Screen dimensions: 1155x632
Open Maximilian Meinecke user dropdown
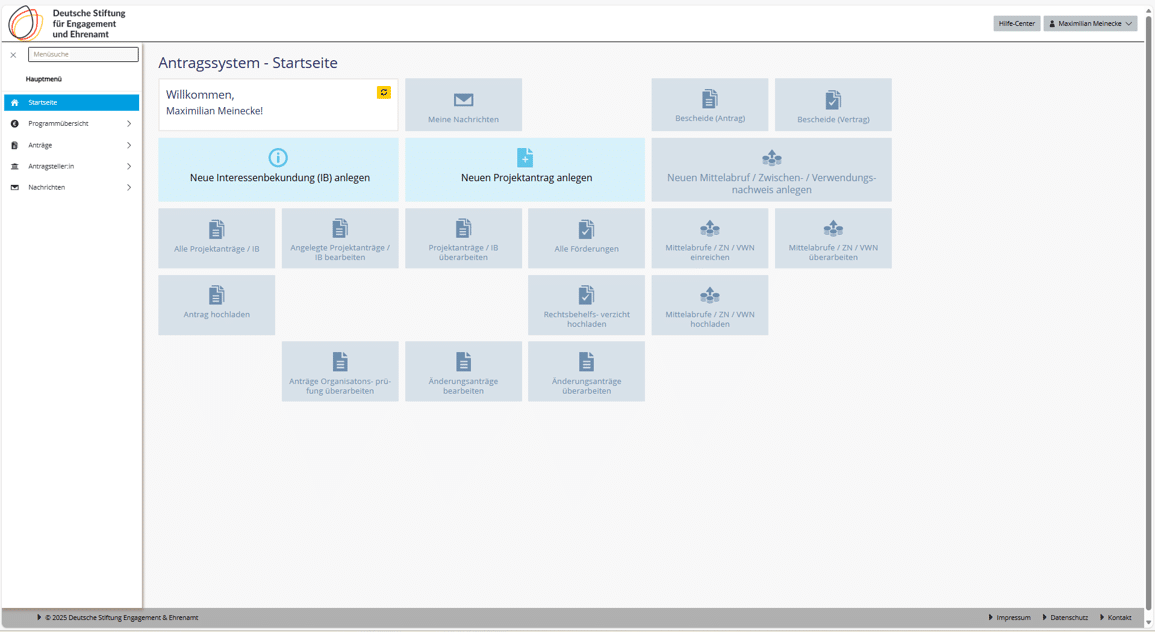click(x=1089, y=23)
